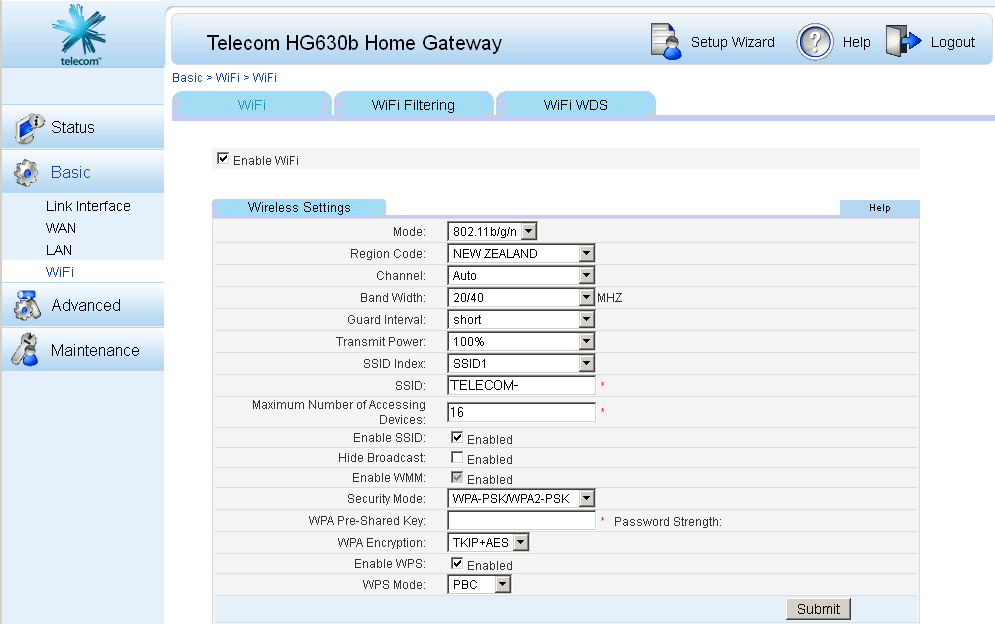This screenshot has width=995, height=624.
Task: Open the Band Width dropdown
Action: coord(521,297)
